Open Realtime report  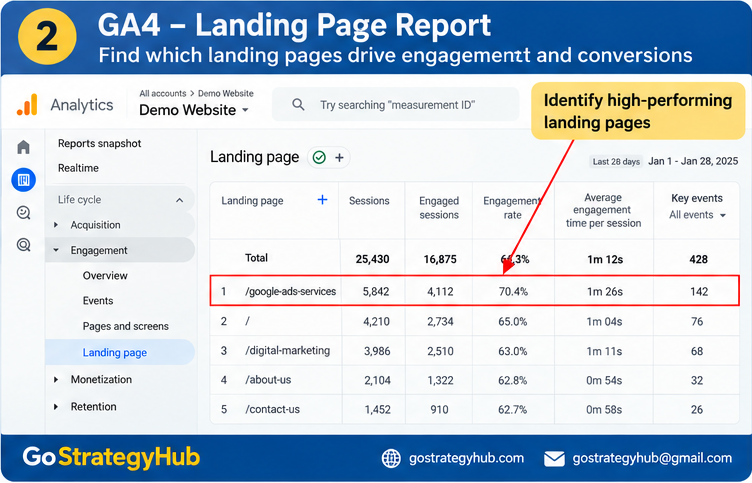[x=78, y=168]
